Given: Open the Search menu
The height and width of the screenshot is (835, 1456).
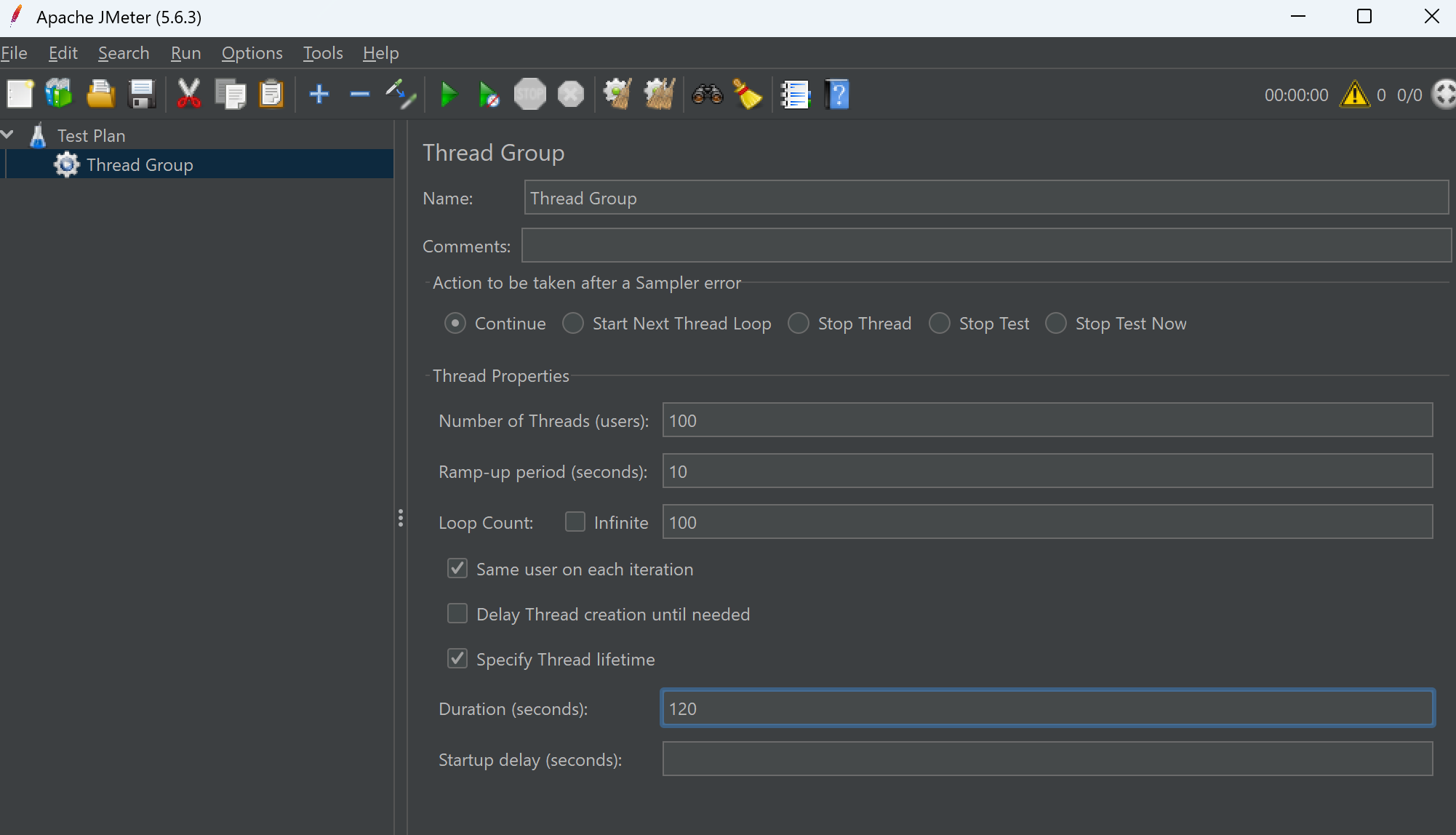Looking at the screenshot, I should [124, 53].
